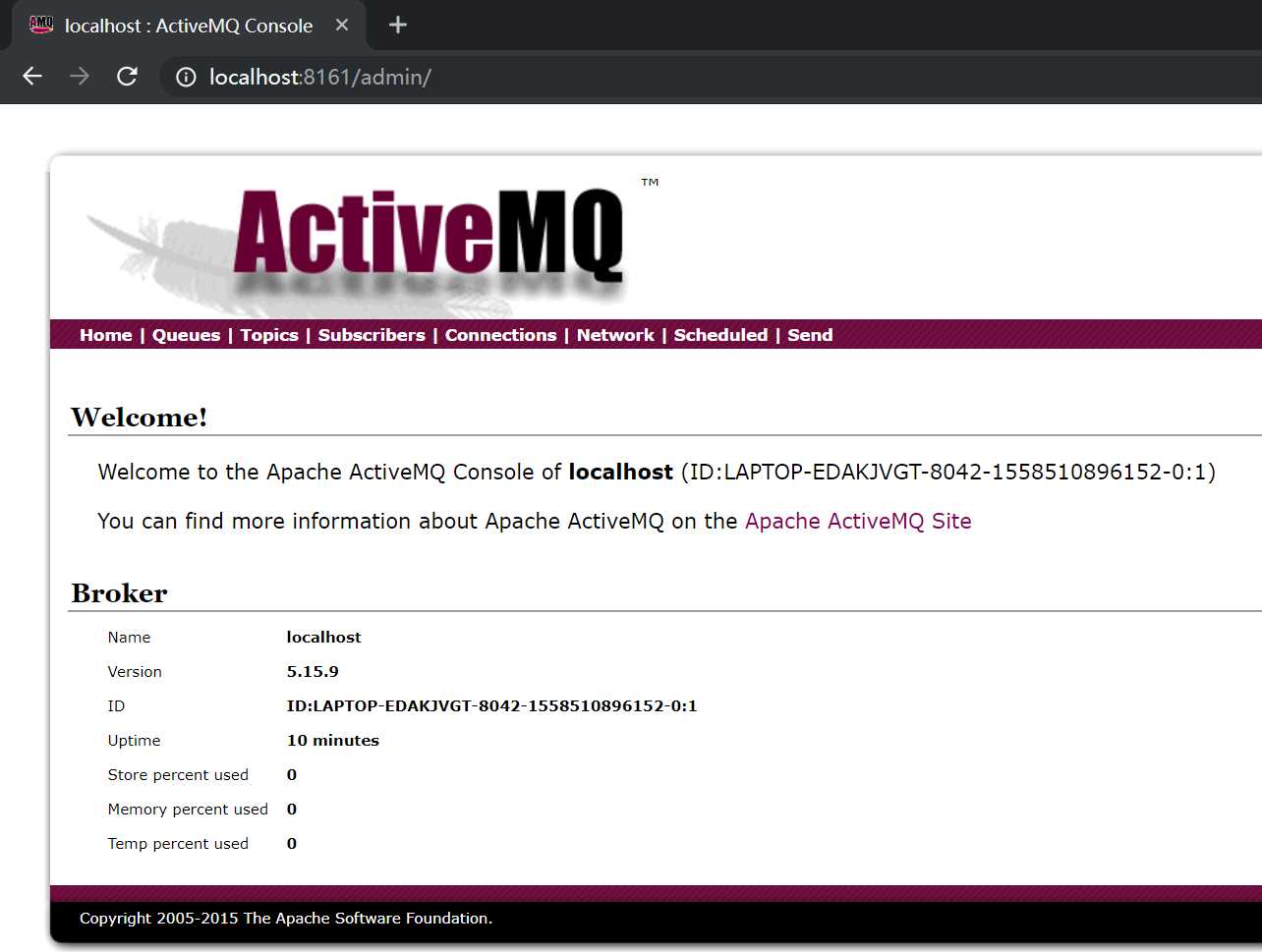Open the Subscribers page
Viewport: 1262px width, 952px height.
point(372,335)
